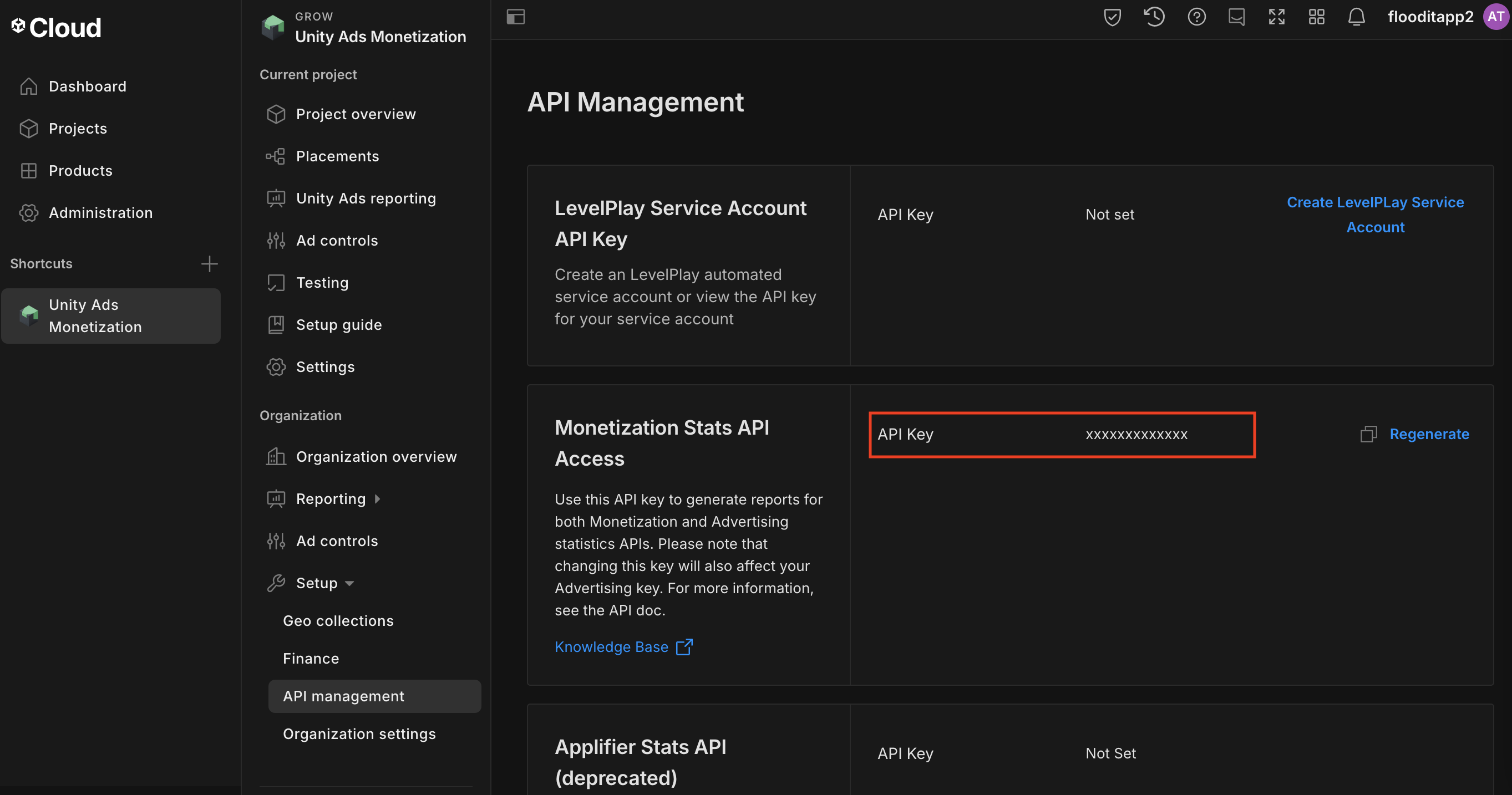The height and width of the screenshot is (795, 1512).
Task: Click the help question mark icon
Action: pos(1196,17)
